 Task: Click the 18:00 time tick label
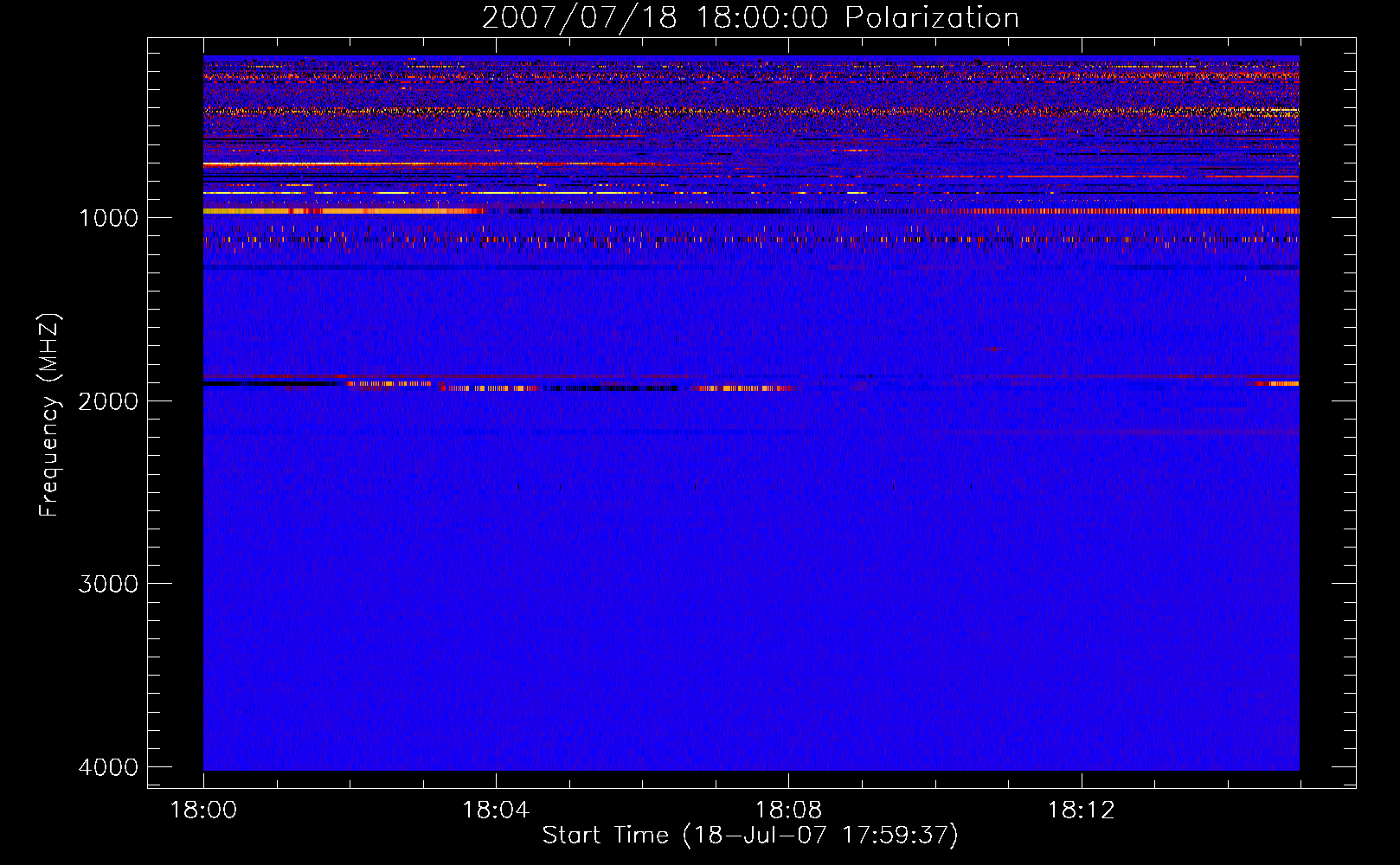(x=203, y=811)
